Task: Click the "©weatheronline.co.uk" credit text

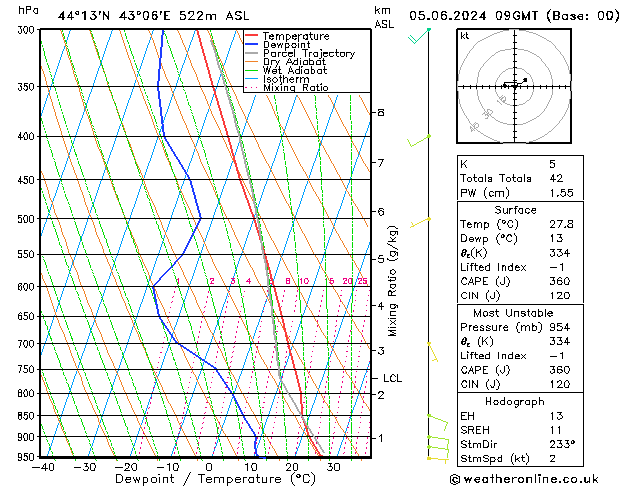Action: pyautogui.click(x=524, y=479)
